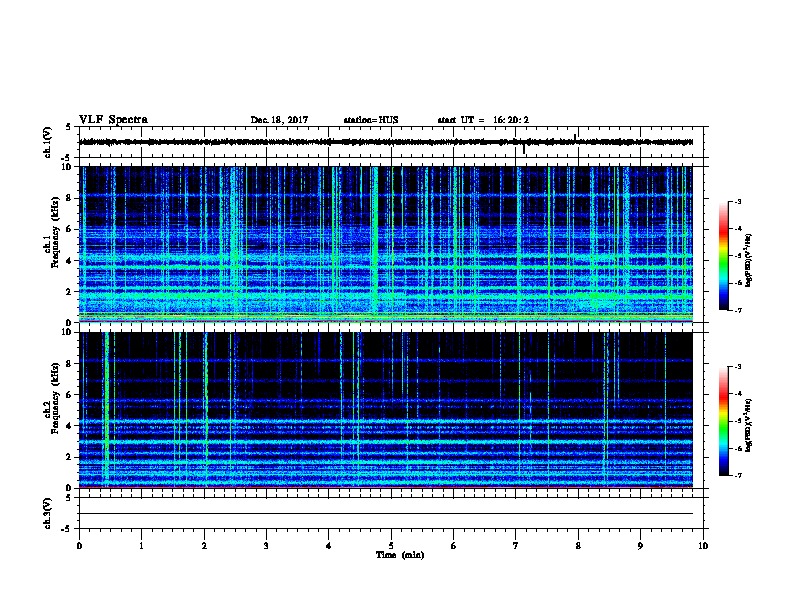Click the "-3" label on ch.1 color scale
Screen dimensions: 792x612
click(x=737, y=201)
